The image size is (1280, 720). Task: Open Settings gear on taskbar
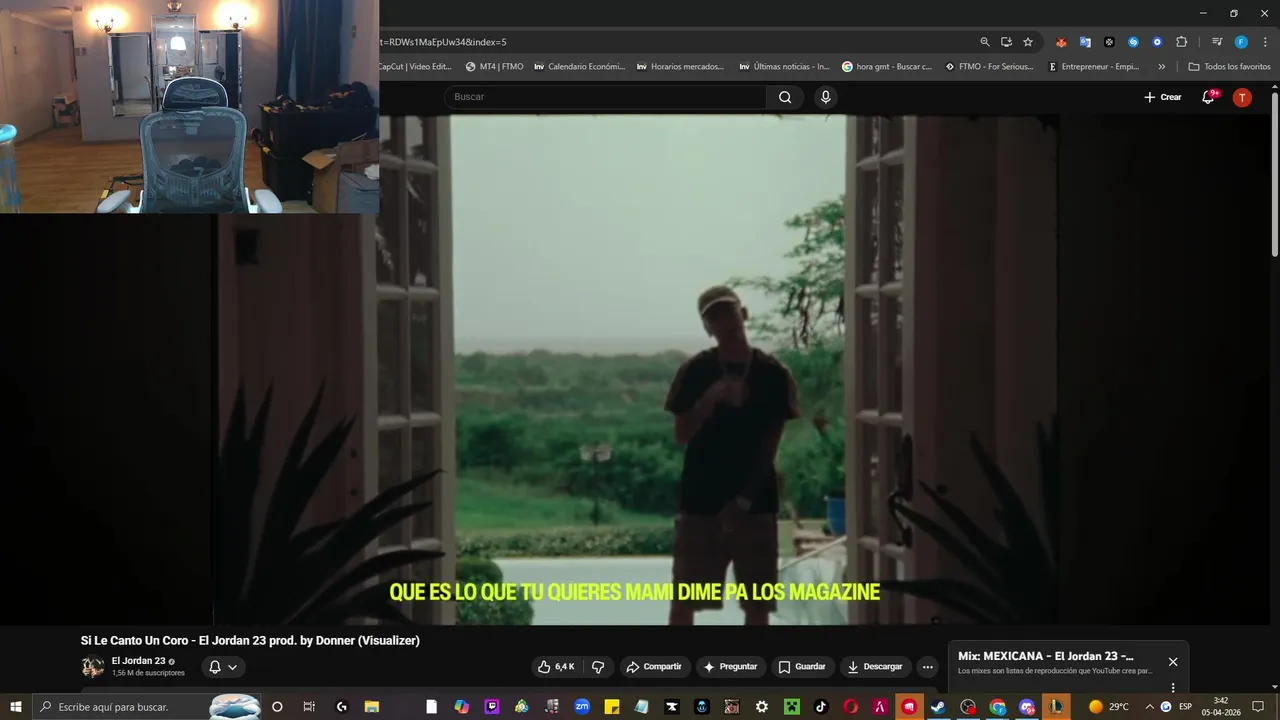[762, 707]
